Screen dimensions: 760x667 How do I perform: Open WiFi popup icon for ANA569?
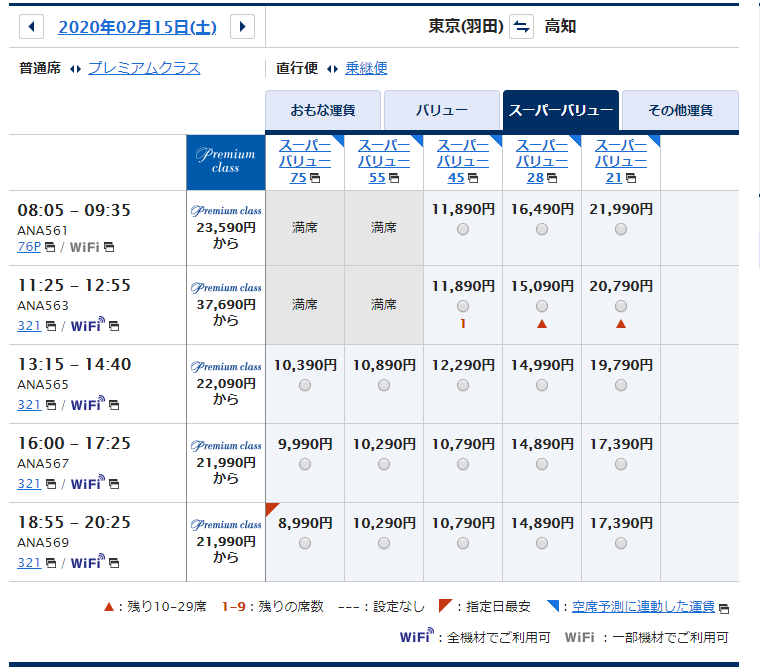point(114,563)
